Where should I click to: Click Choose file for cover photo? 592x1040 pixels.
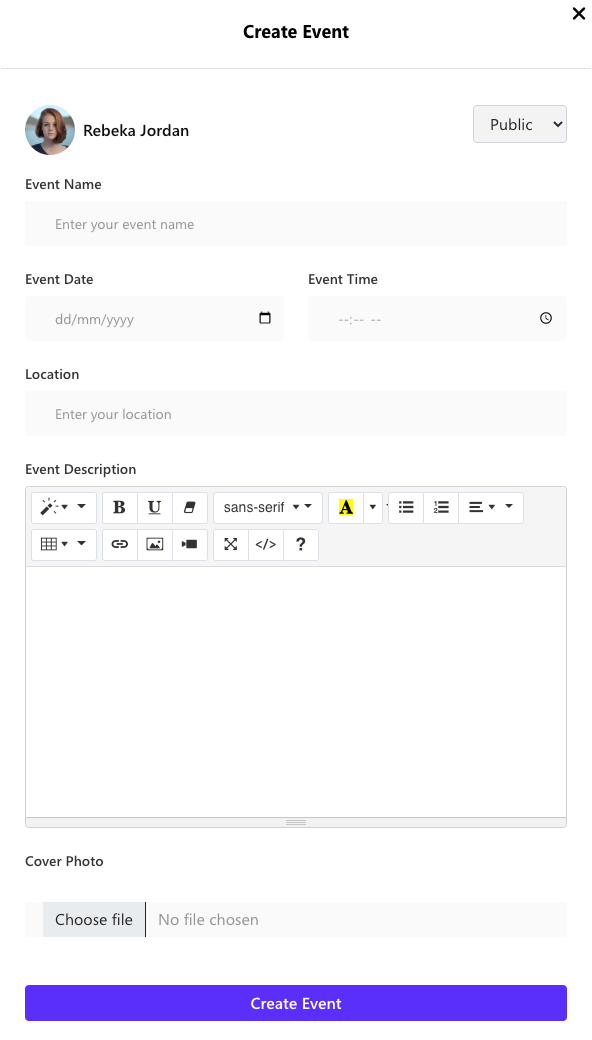(94, 919)
